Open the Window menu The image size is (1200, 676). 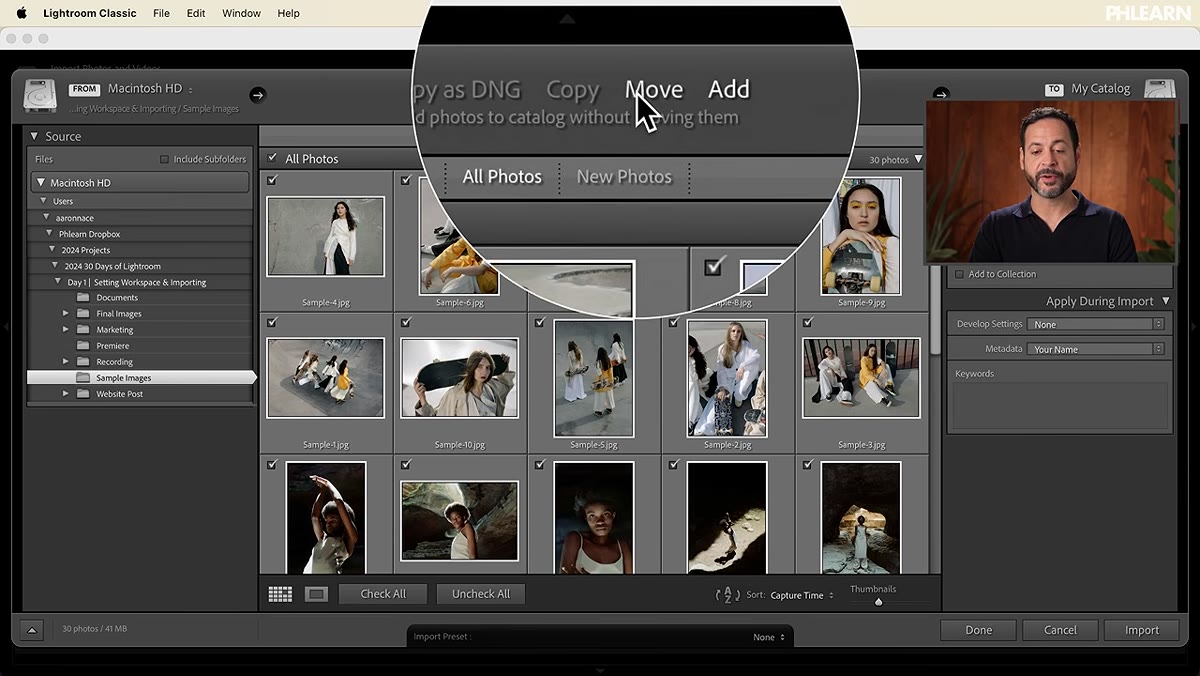click(241, 13)
